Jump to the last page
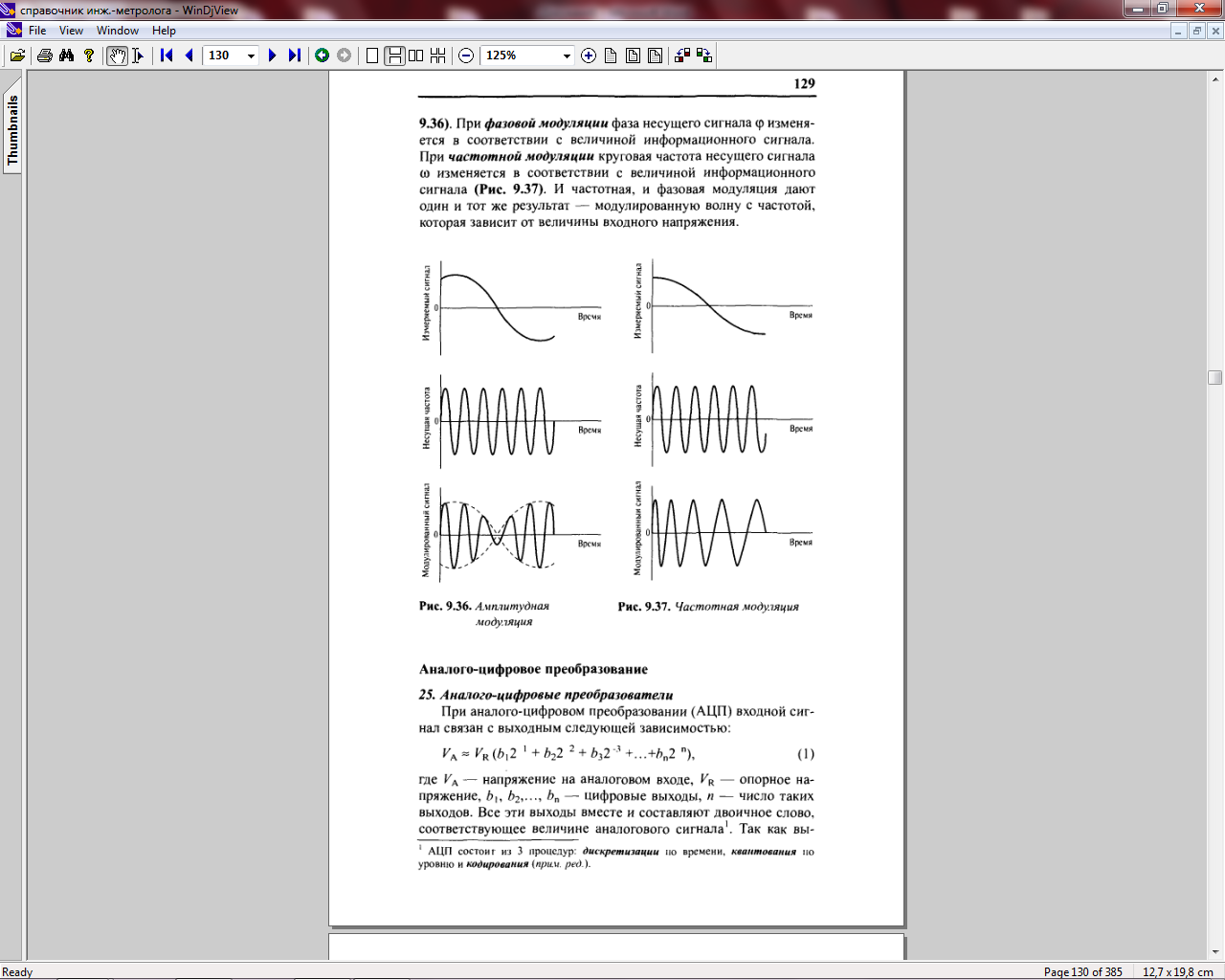The image size is (1225, 980). click(294, 56)
